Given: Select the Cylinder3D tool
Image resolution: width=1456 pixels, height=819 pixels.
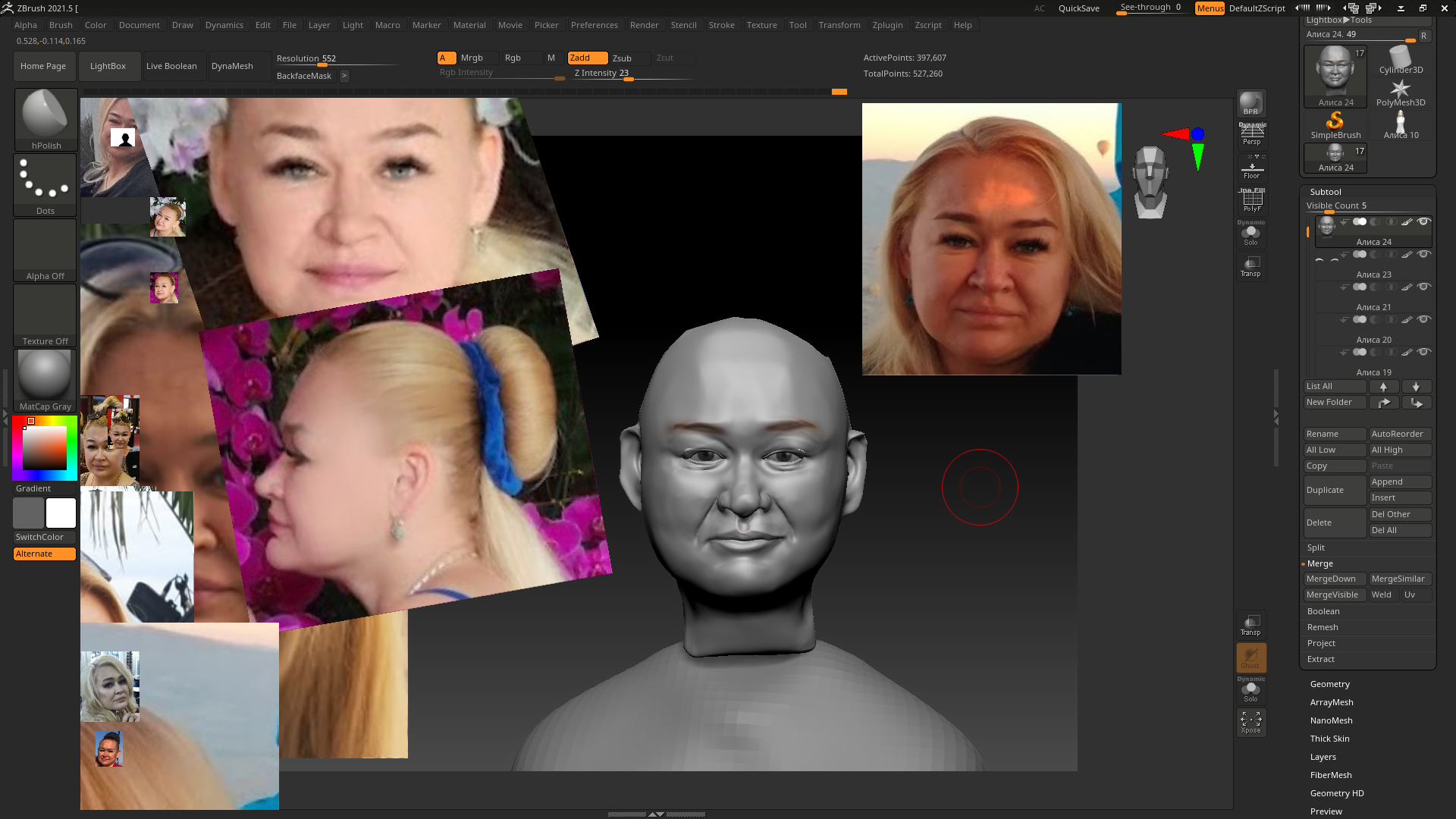Looking at the screenshot, I should 1401,60.
